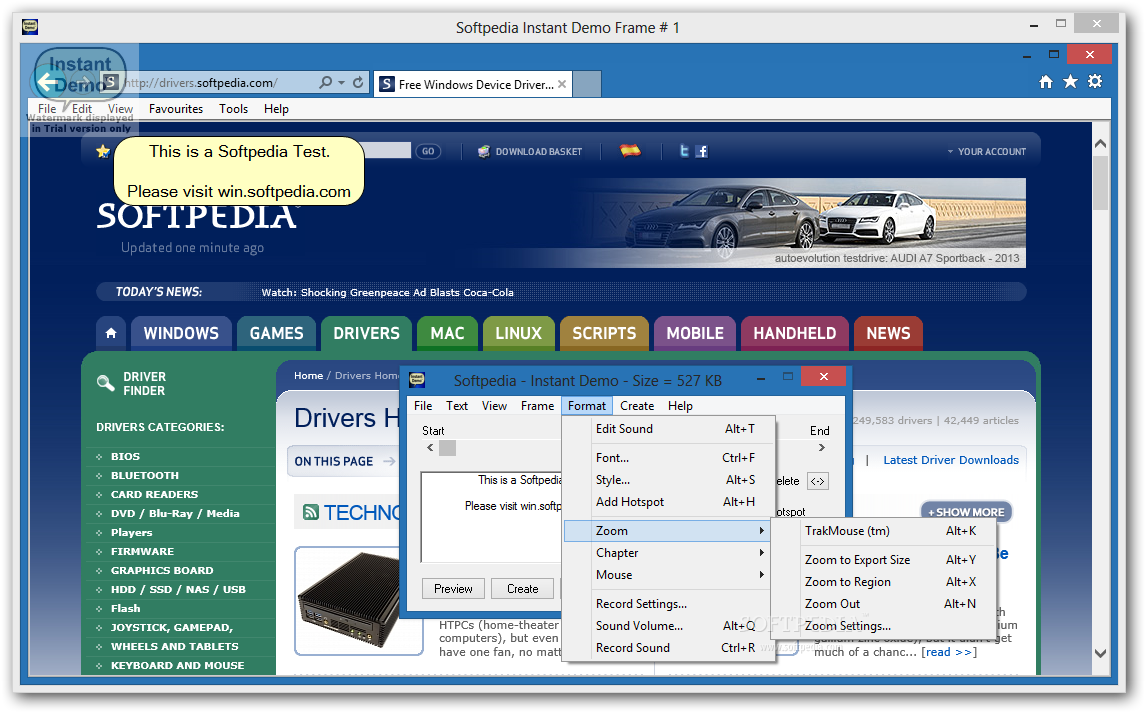Choose Zoom Out submenu item
The height and width of the screenshot is (713, 1146).
tap(885, 604)
